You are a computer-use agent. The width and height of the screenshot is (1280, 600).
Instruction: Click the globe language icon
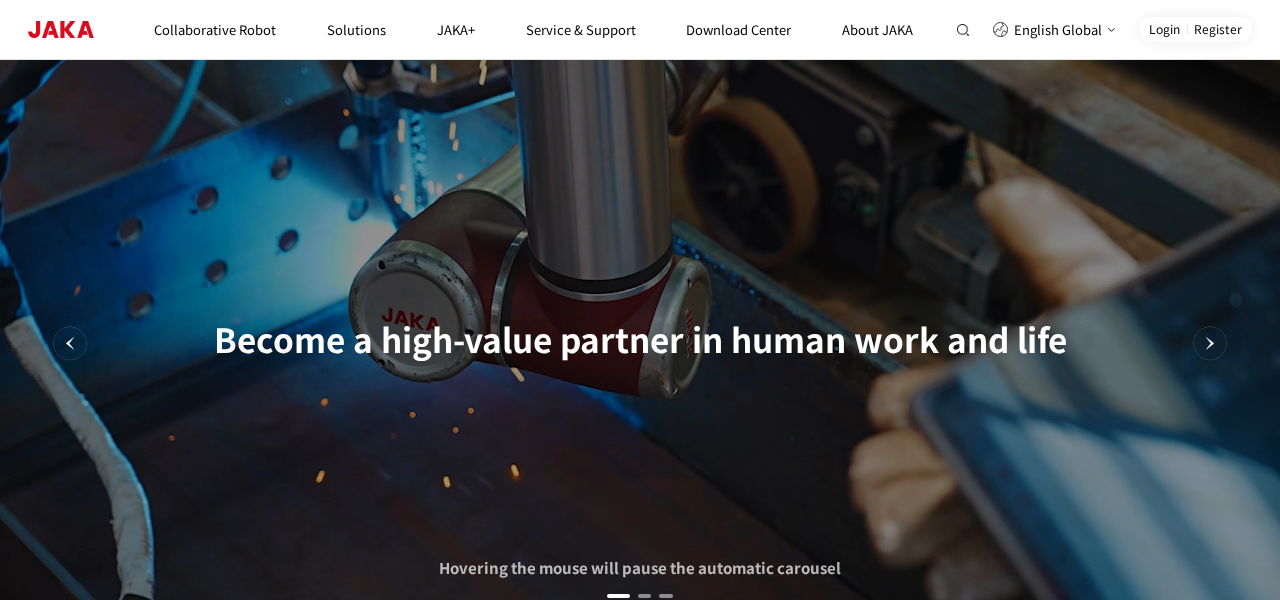(x=1000, y=30)
